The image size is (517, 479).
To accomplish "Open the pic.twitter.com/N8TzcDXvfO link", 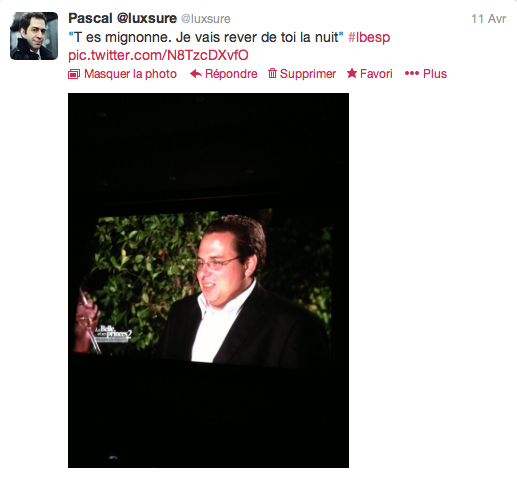I will tap(158, 55).
